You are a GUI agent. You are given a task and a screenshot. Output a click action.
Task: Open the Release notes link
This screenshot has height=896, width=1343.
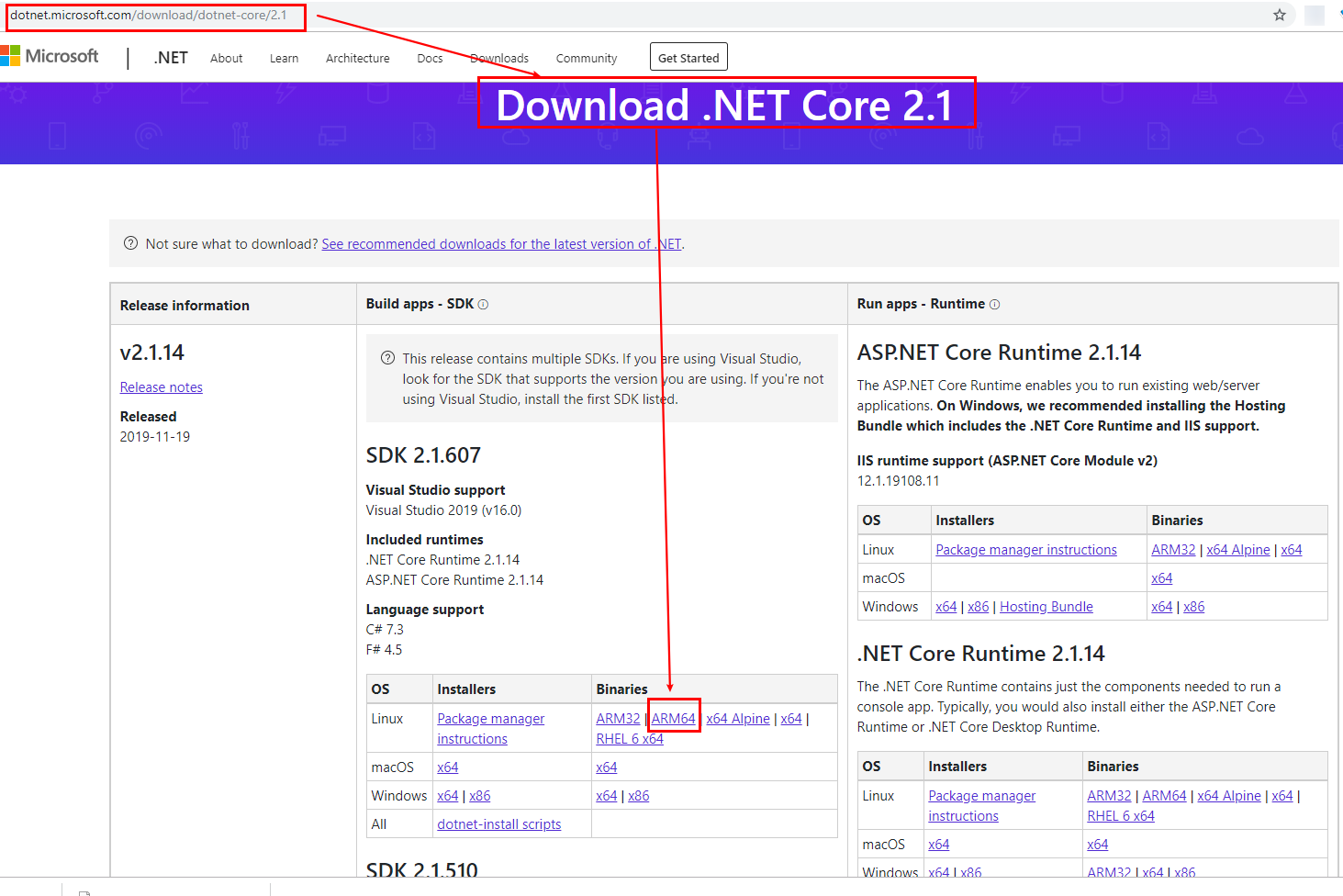[x=162, y=387]
